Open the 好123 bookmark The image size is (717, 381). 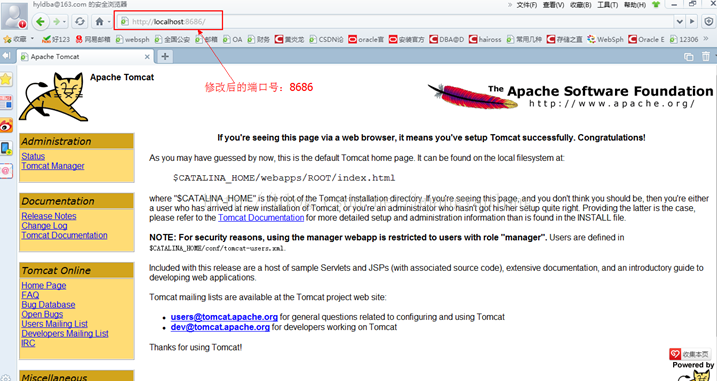click(x=56, y=39)
